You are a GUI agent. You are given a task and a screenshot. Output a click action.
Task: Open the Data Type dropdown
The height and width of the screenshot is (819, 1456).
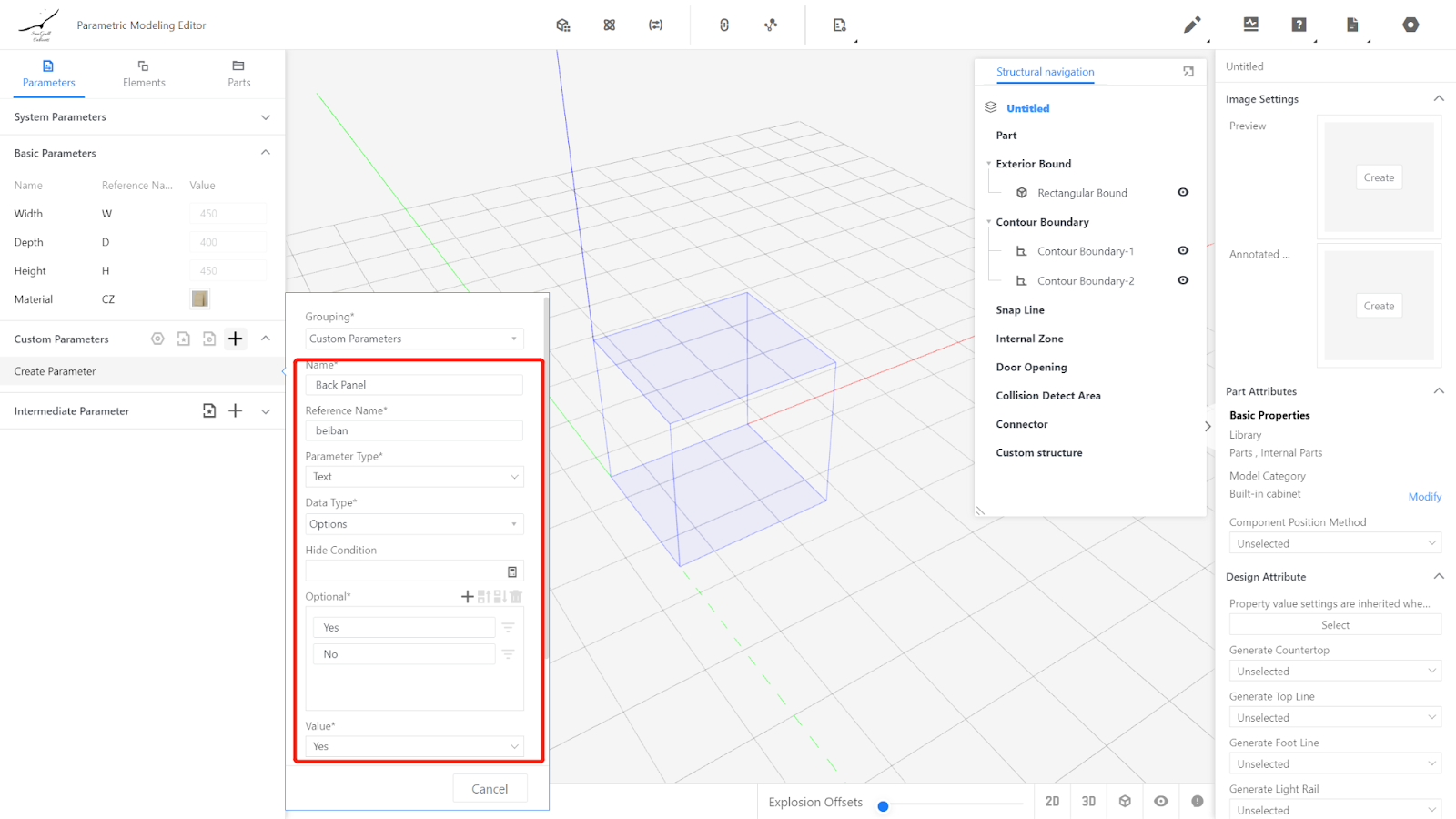coord(414,524)
